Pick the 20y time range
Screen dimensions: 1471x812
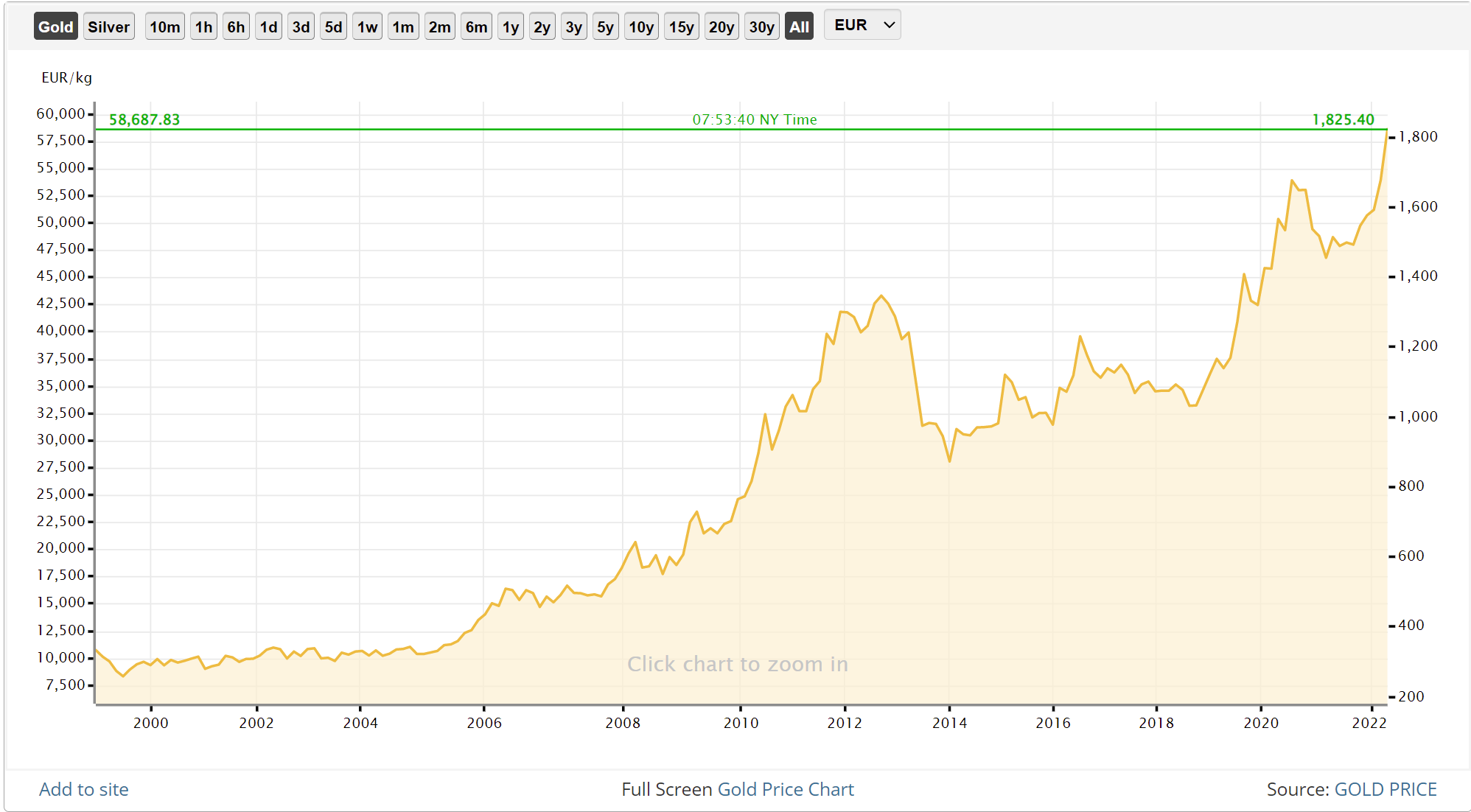[x=721, y=27]
